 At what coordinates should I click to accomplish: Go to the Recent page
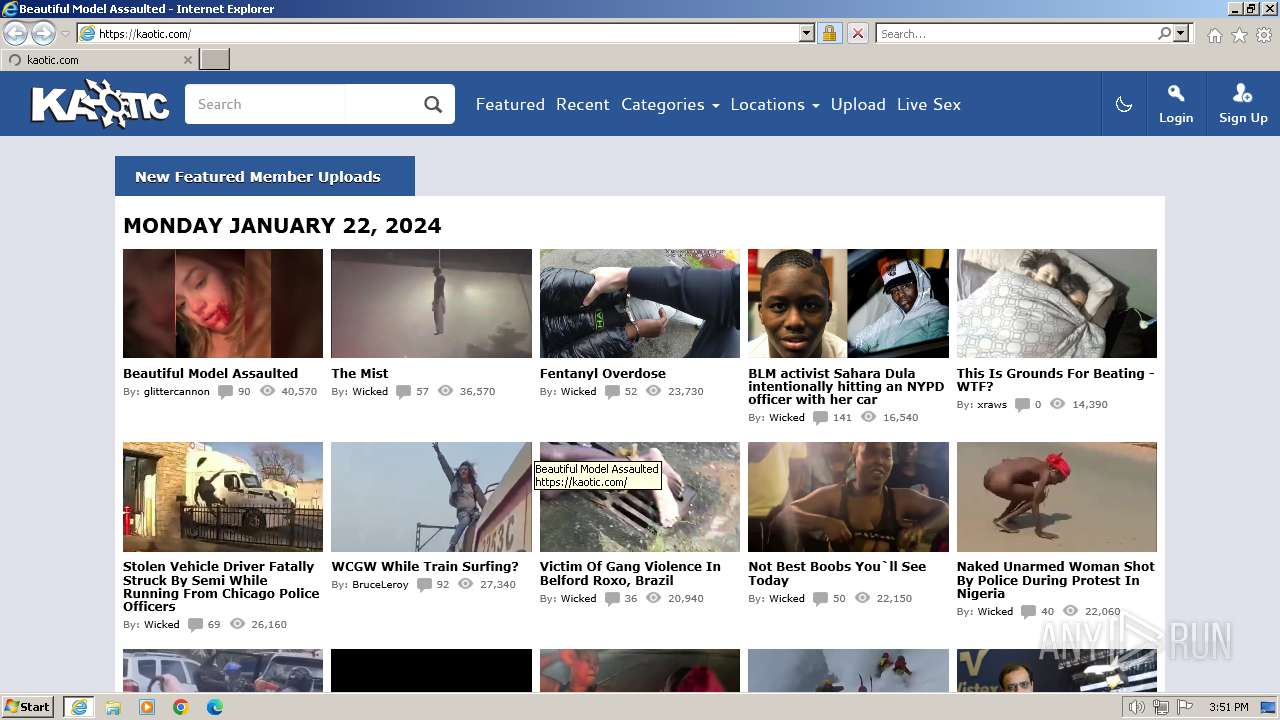pos(583,104)
